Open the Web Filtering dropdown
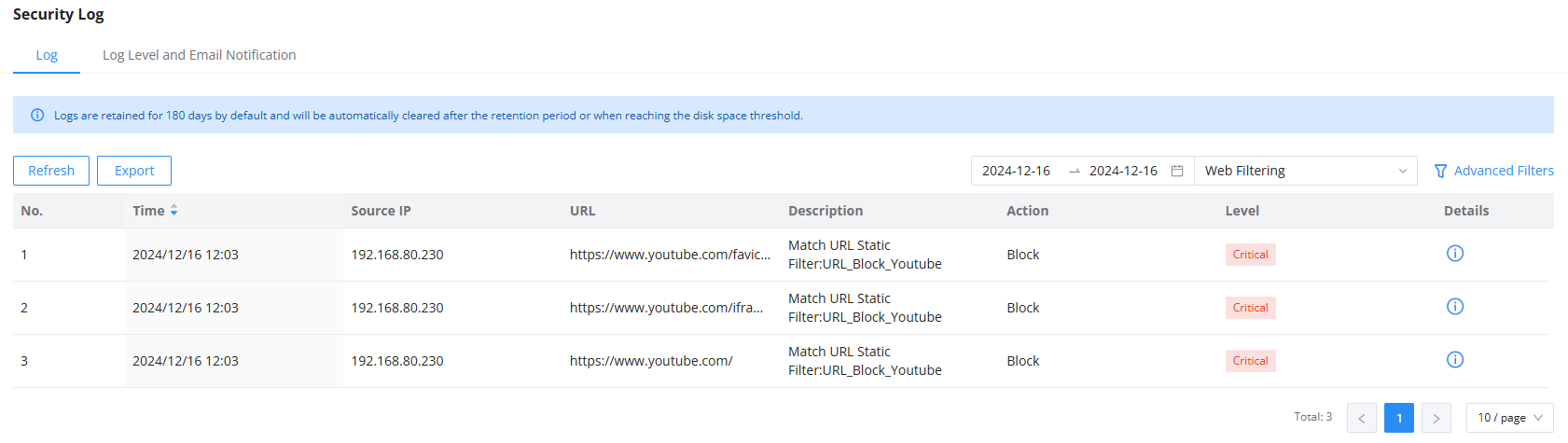The width and height of the screenshot is (1568, 443). [x=1306, y=171]
